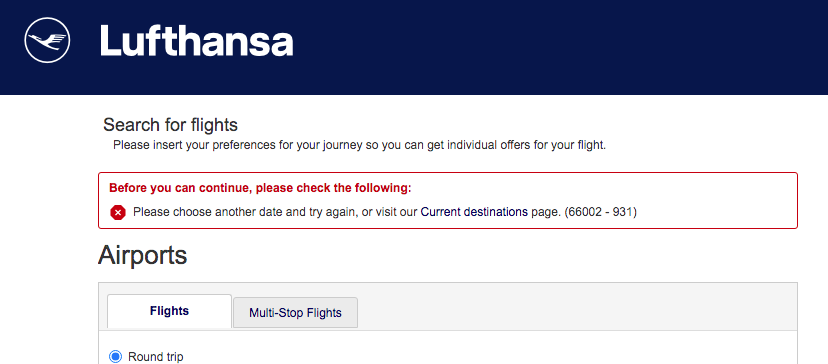
Task: Click the 'Please insert your preferences' instruction text
Action: click(x=359, y=145)
